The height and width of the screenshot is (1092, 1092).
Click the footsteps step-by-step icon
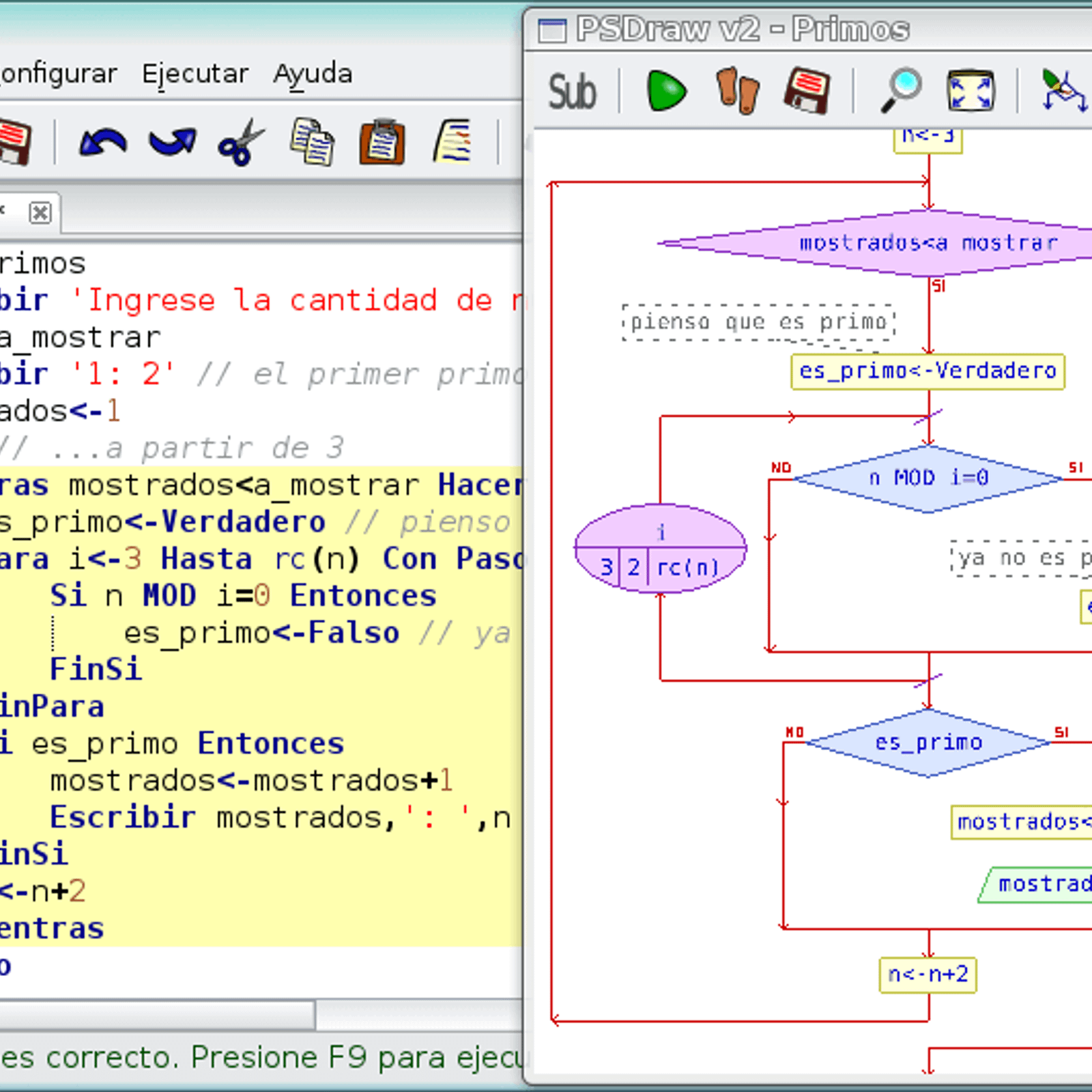(x=737, y=91)
